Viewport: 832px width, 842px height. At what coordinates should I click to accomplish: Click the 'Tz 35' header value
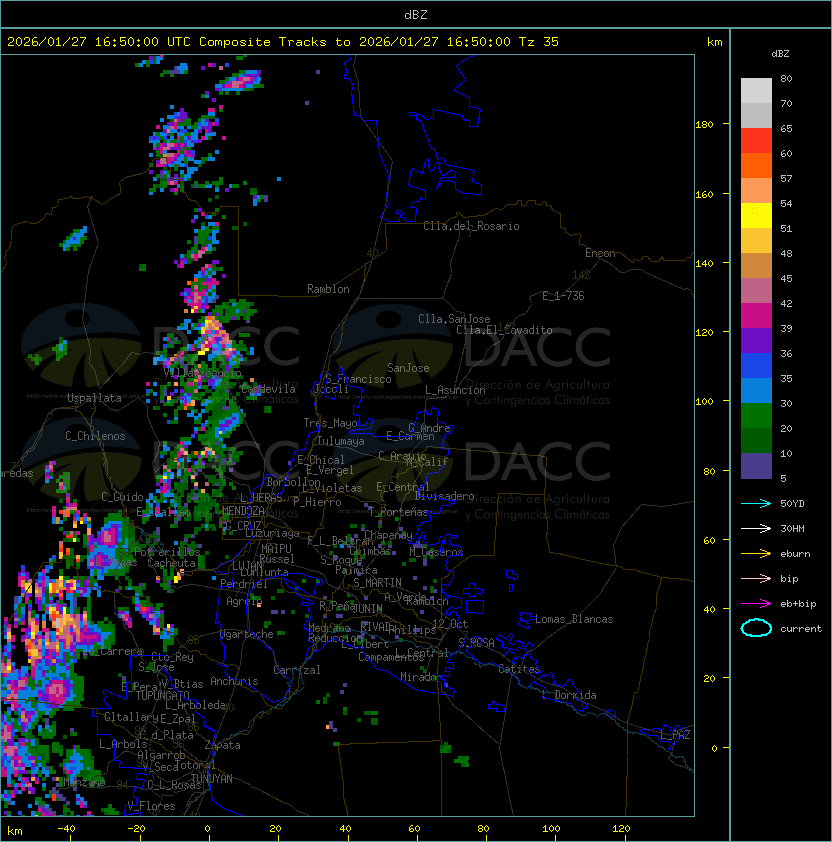point(539,42)
